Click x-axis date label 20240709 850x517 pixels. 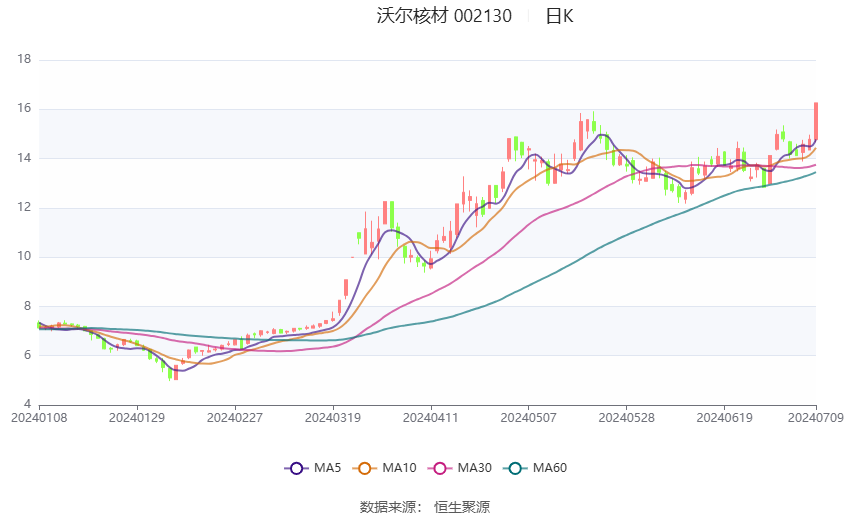coord(816,418)
